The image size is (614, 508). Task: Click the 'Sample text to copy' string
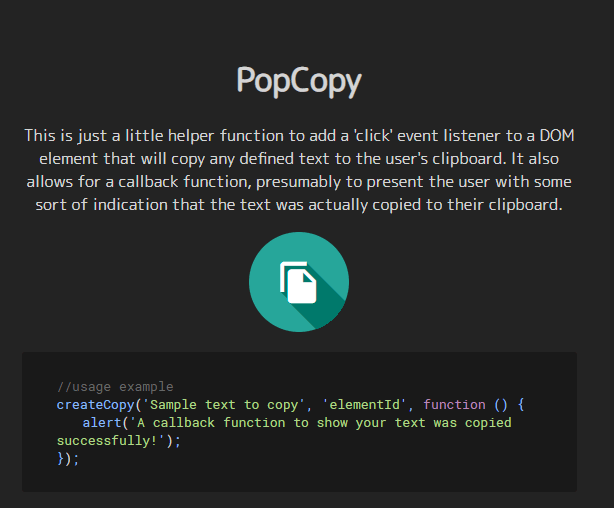223,405
